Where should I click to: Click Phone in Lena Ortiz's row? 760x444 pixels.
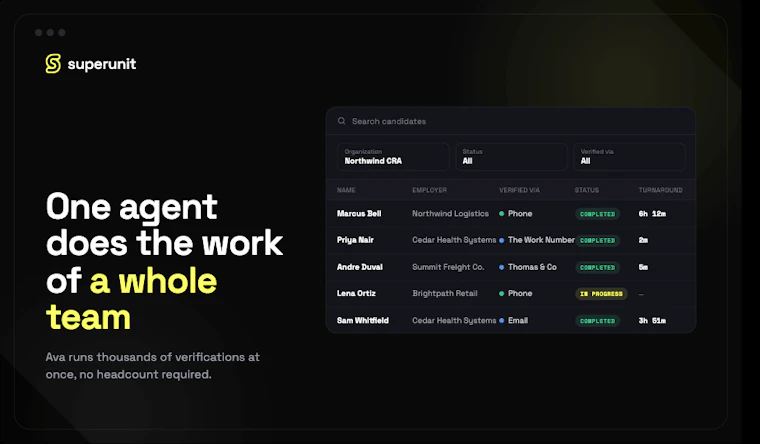(x=520, y=293)
